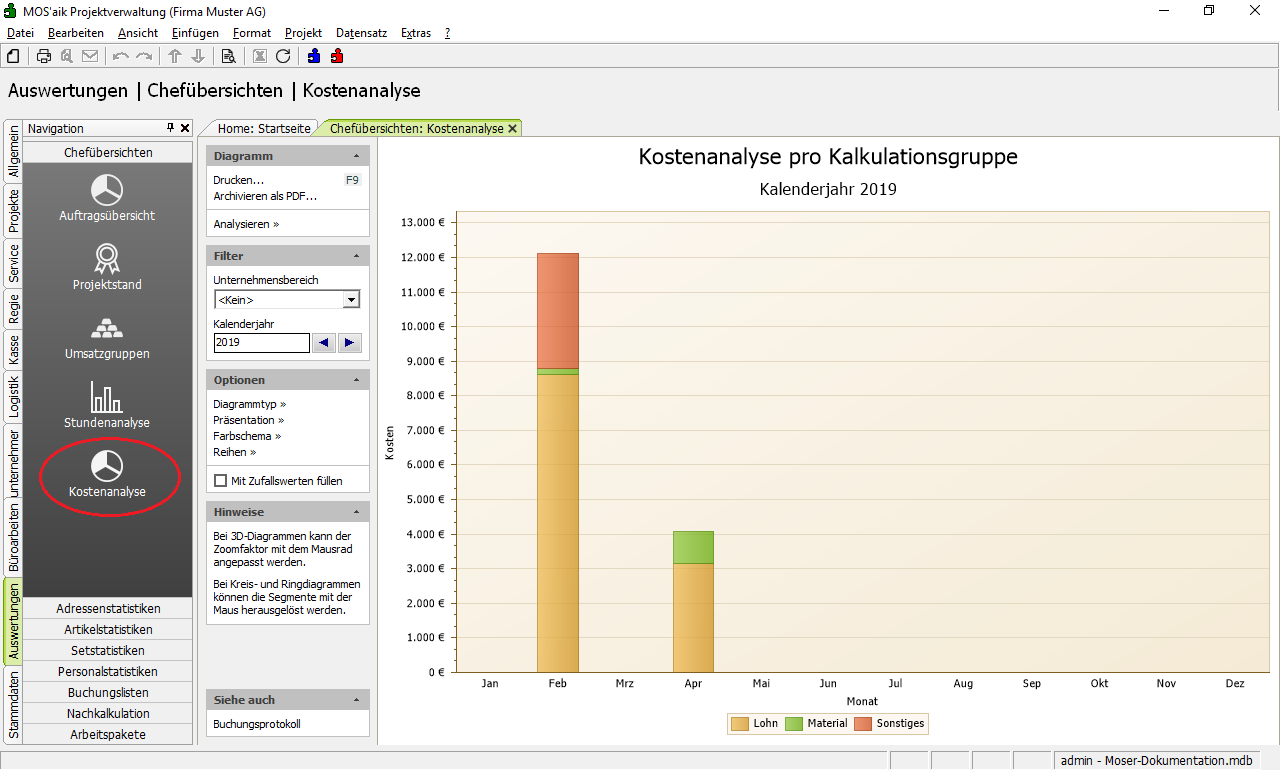This screenshot has width=1280, height=770.
Task: Open Projektstand award ribbon icon
Action: pos(107,259)
